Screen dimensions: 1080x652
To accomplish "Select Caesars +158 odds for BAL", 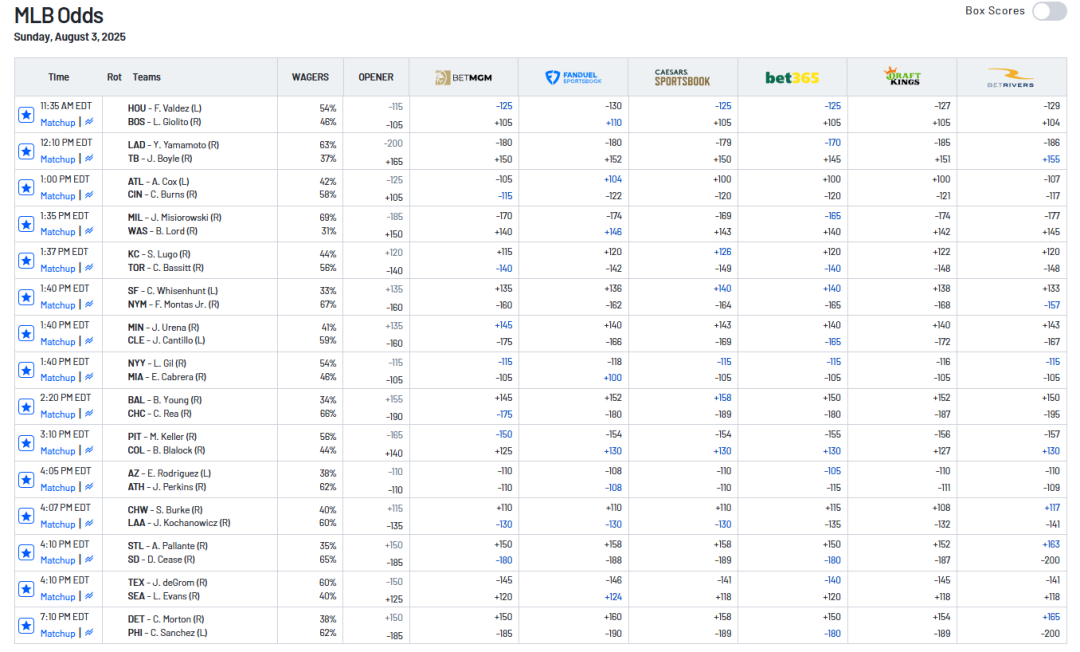I will coord(723,398).
